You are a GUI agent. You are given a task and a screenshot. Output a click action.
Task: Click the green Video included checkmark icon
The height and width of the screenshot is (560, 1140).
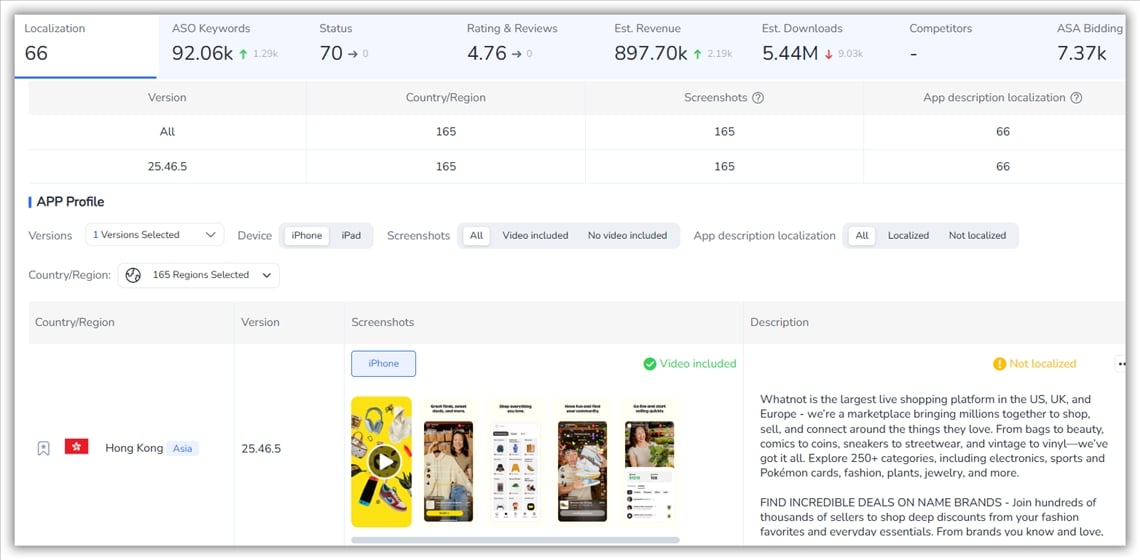tap(650, 364)
